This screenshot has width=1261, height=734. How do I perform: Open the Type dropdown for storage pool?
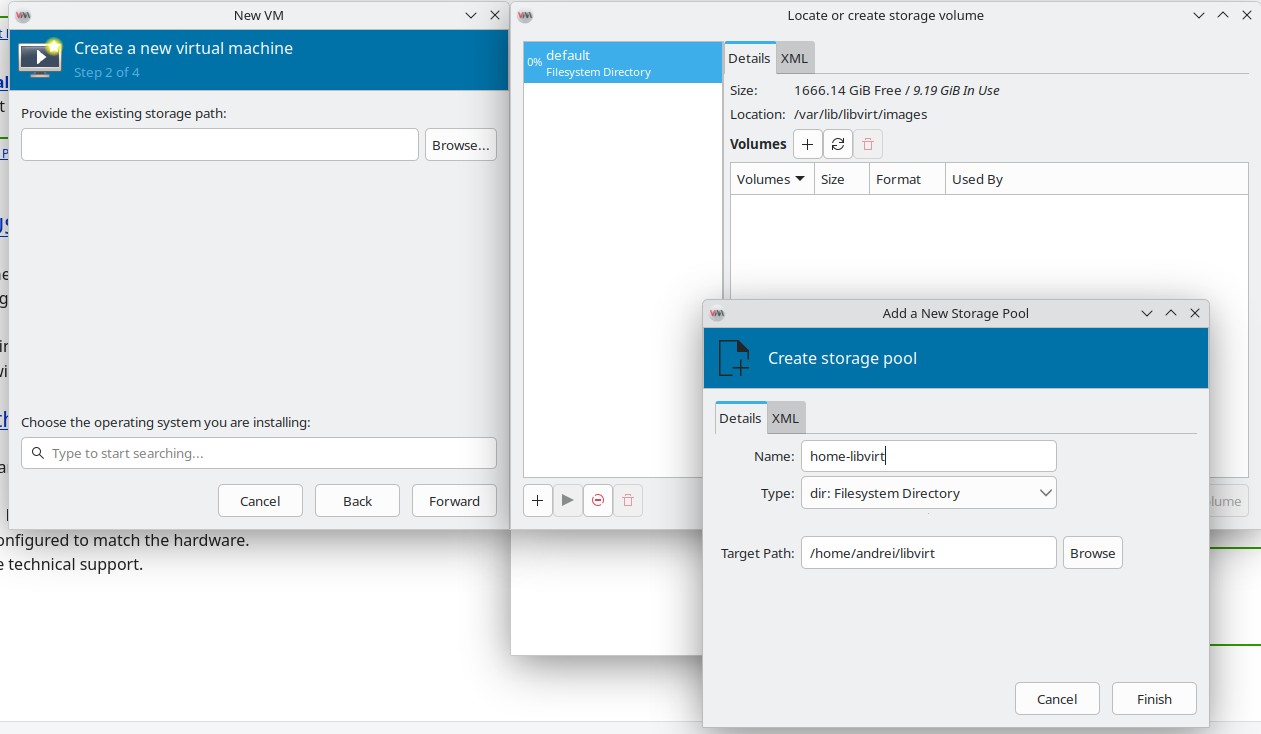(x=928, y=493)
